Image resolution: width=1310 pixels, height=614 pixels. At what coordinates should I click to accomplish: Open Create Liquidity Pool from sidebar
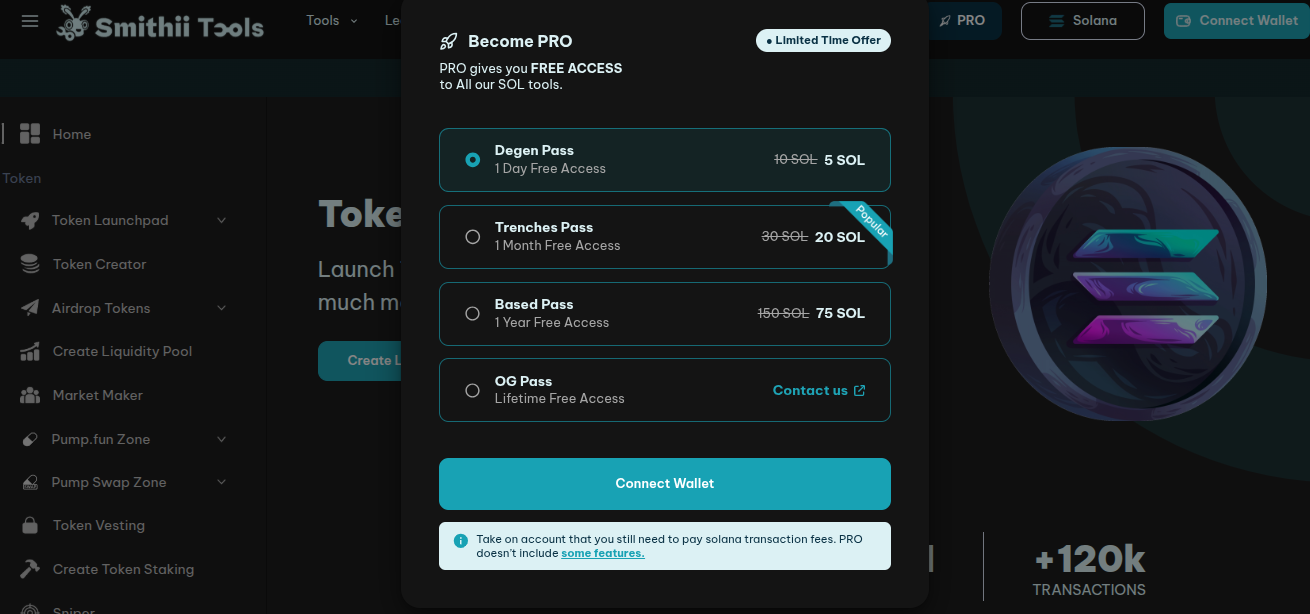coord(122,351)
